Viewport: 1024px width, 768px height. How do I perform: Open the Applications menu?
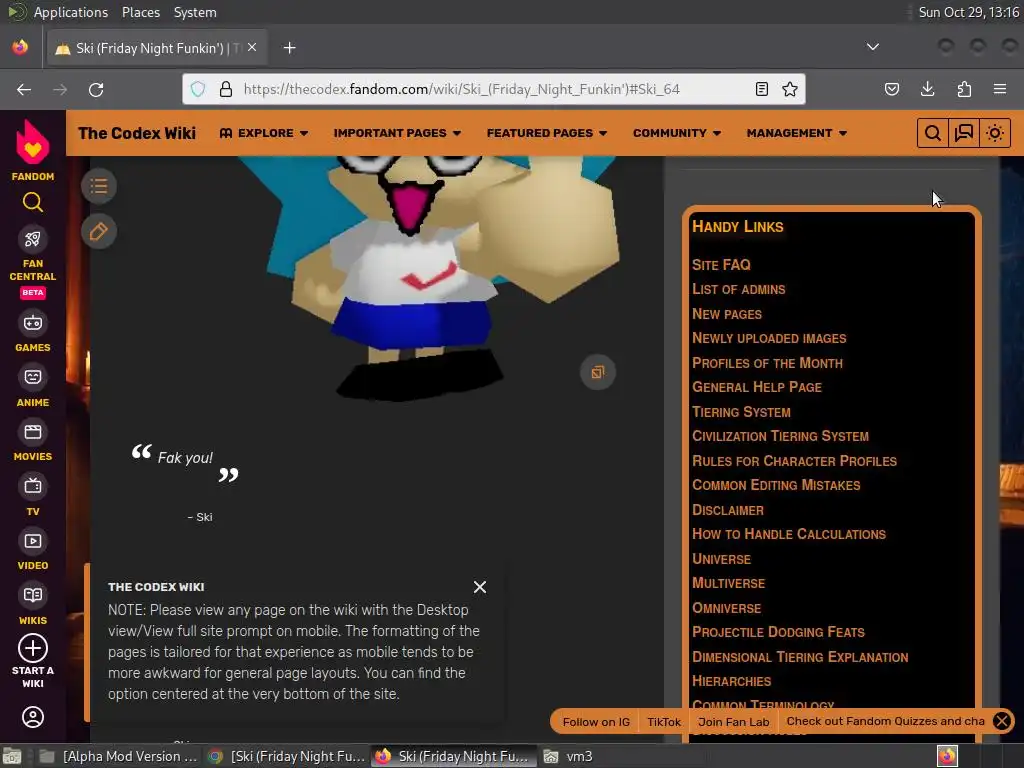tap(71, 12)
